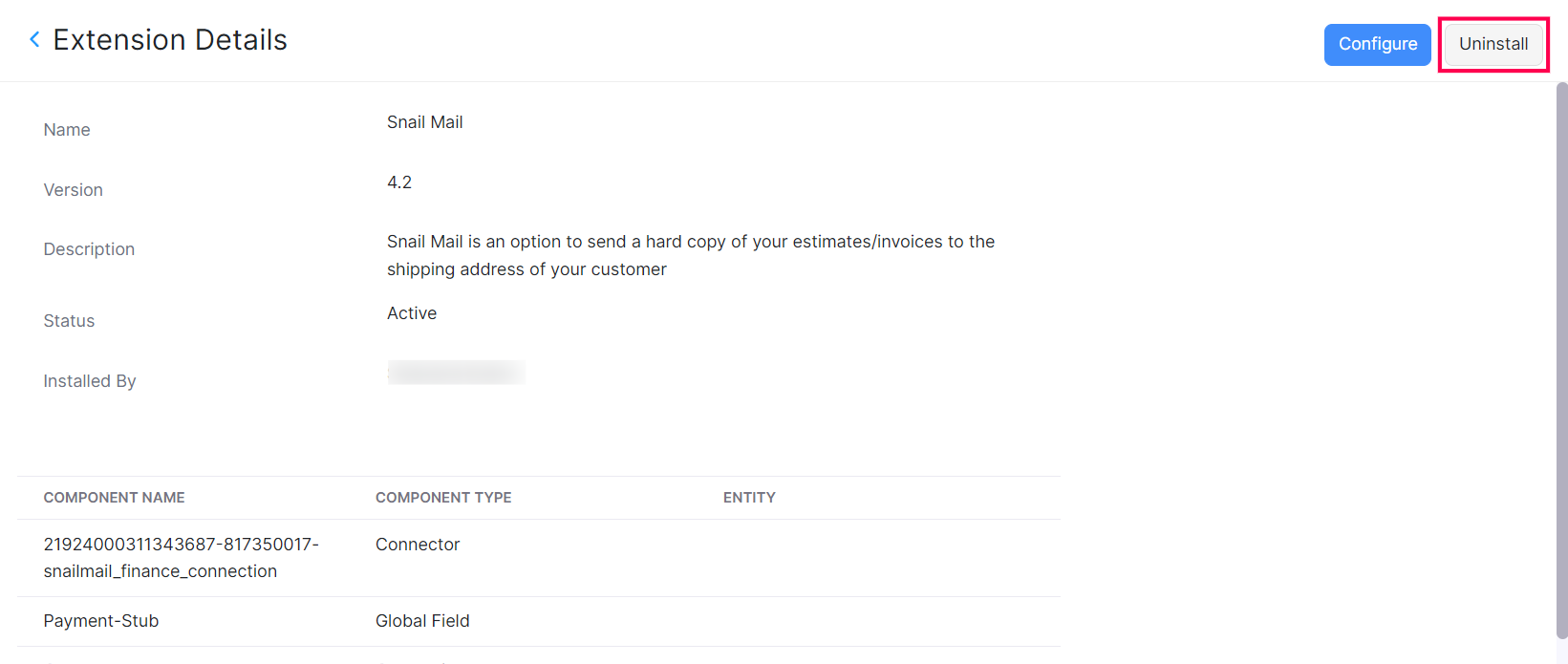Click the COMPONENT TYPE column header
Image resolution: width=1568 pixels, height=664 pixels.
pyautogui.click(x=443, y=498)
